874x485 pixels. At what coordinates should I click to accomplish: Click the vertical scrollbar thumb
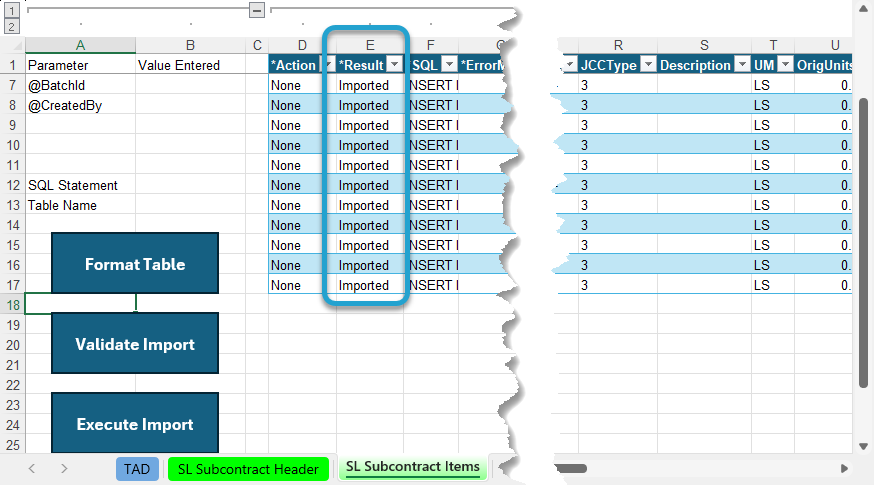pyautogui.click(x=863, y=242)
